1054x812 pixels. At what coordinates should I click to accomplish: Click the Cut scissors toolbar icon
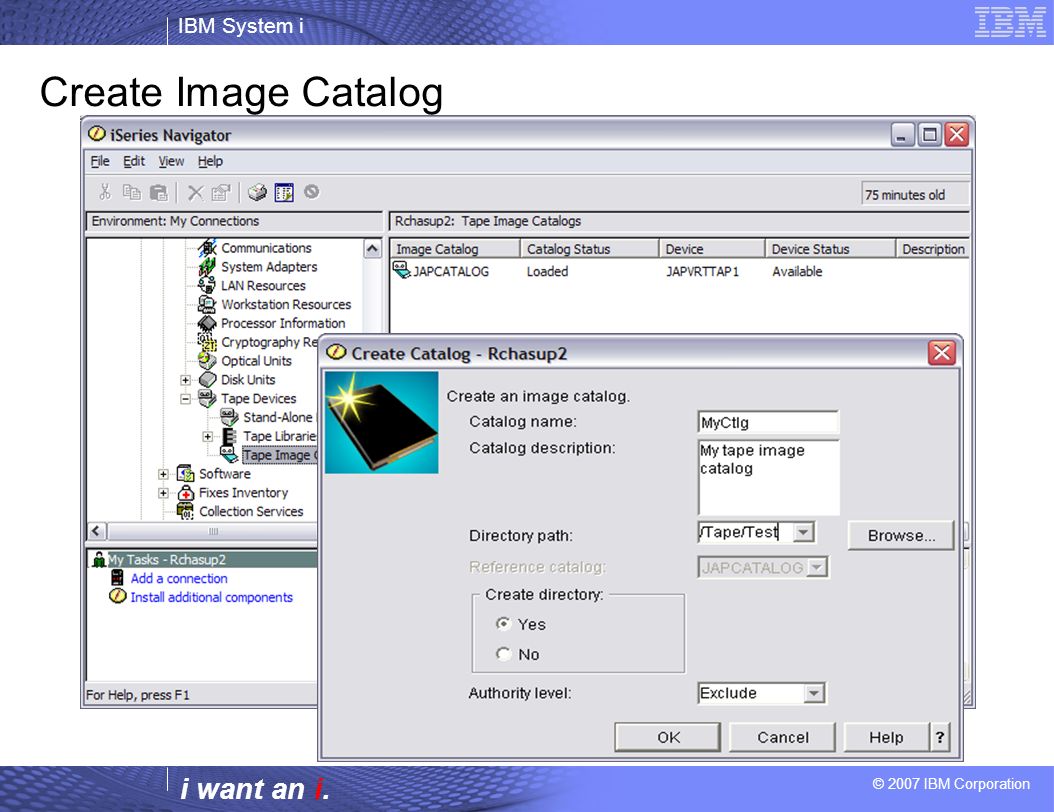click(105, 192)
